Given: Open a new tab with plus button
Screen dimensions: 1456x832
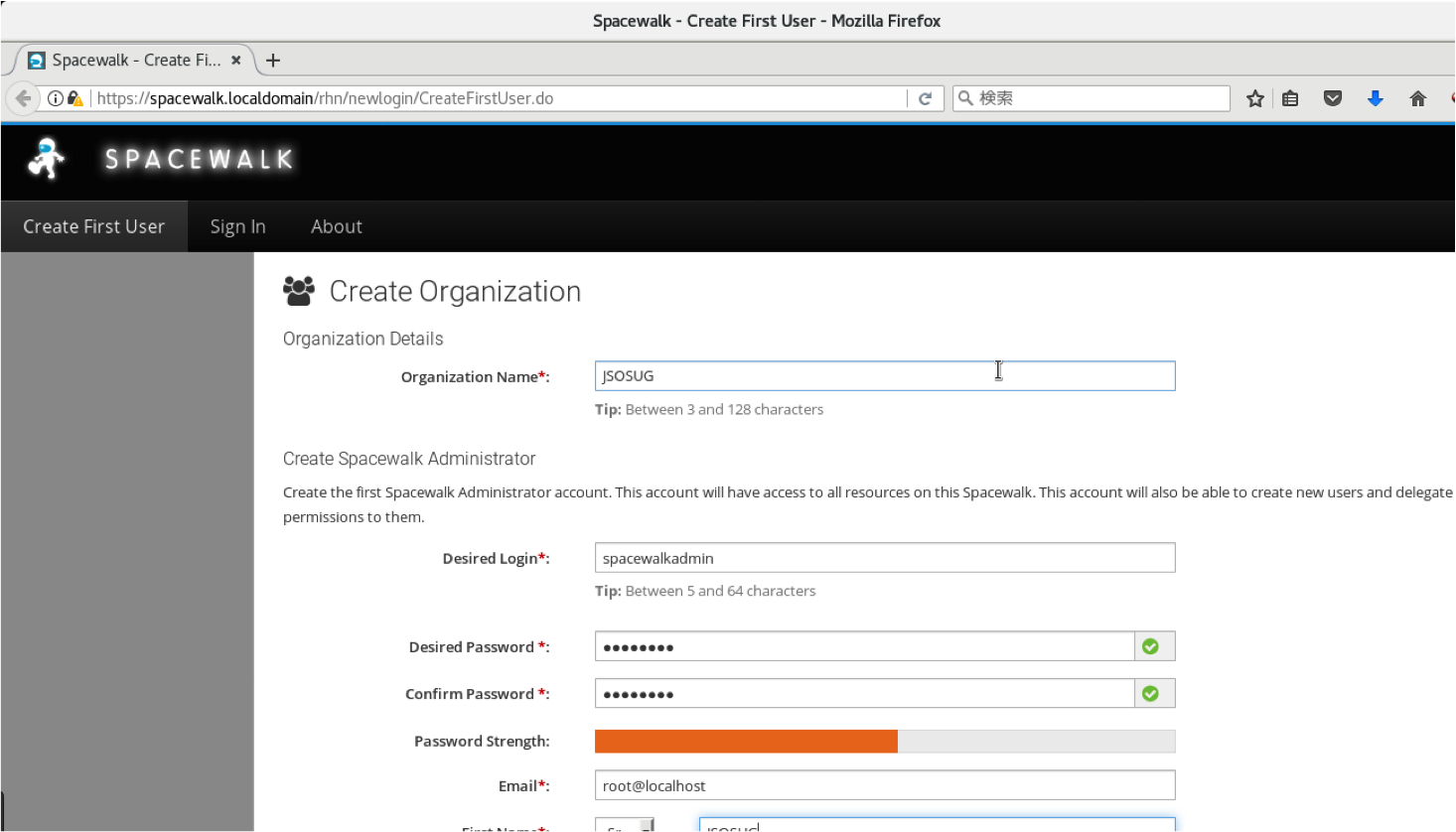Looking at the screenshot, I should [x=273, y=61].
